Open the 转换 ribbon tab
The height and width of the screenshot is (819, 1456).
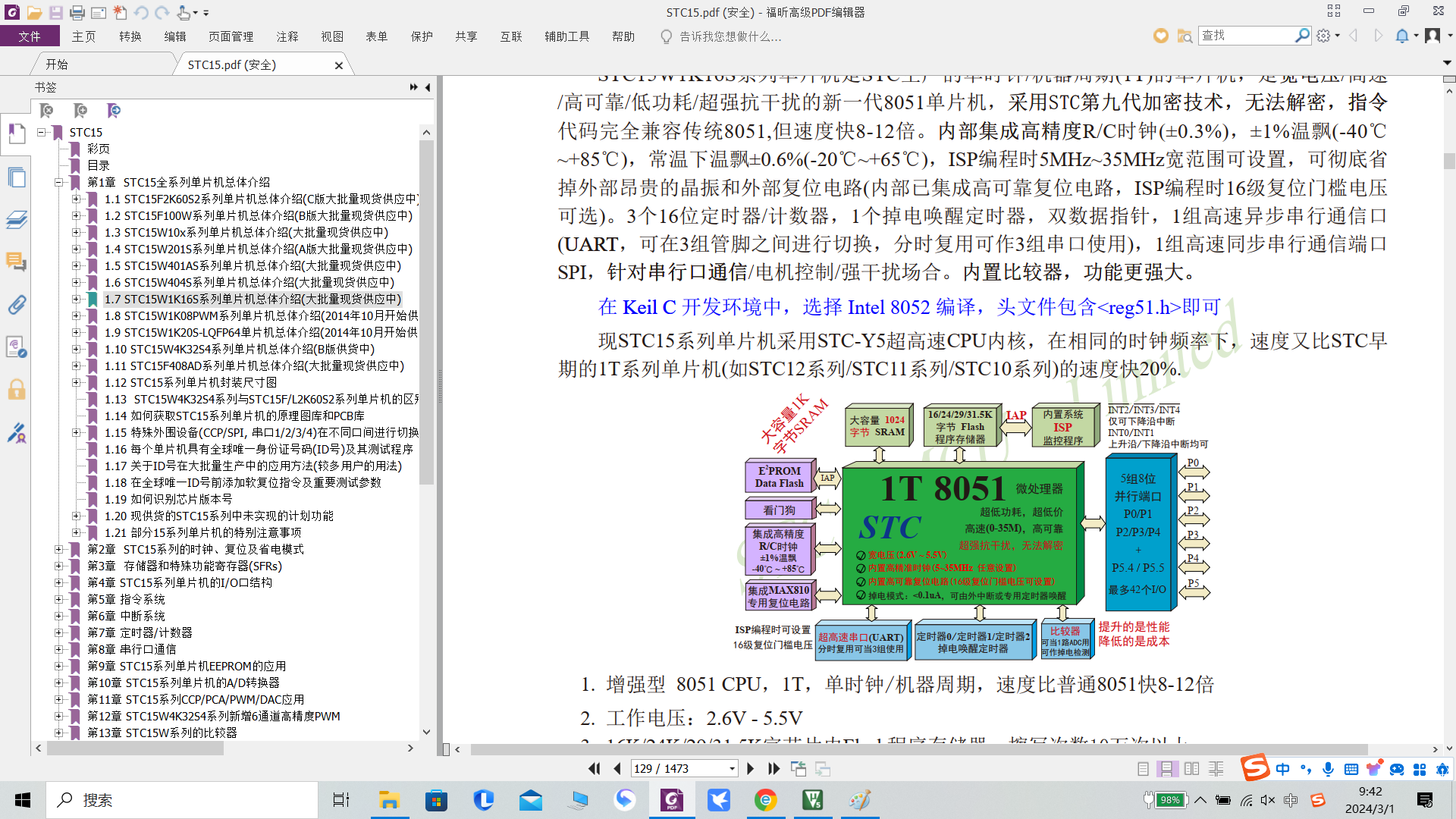pyautogui.click(x=130, y=36)
